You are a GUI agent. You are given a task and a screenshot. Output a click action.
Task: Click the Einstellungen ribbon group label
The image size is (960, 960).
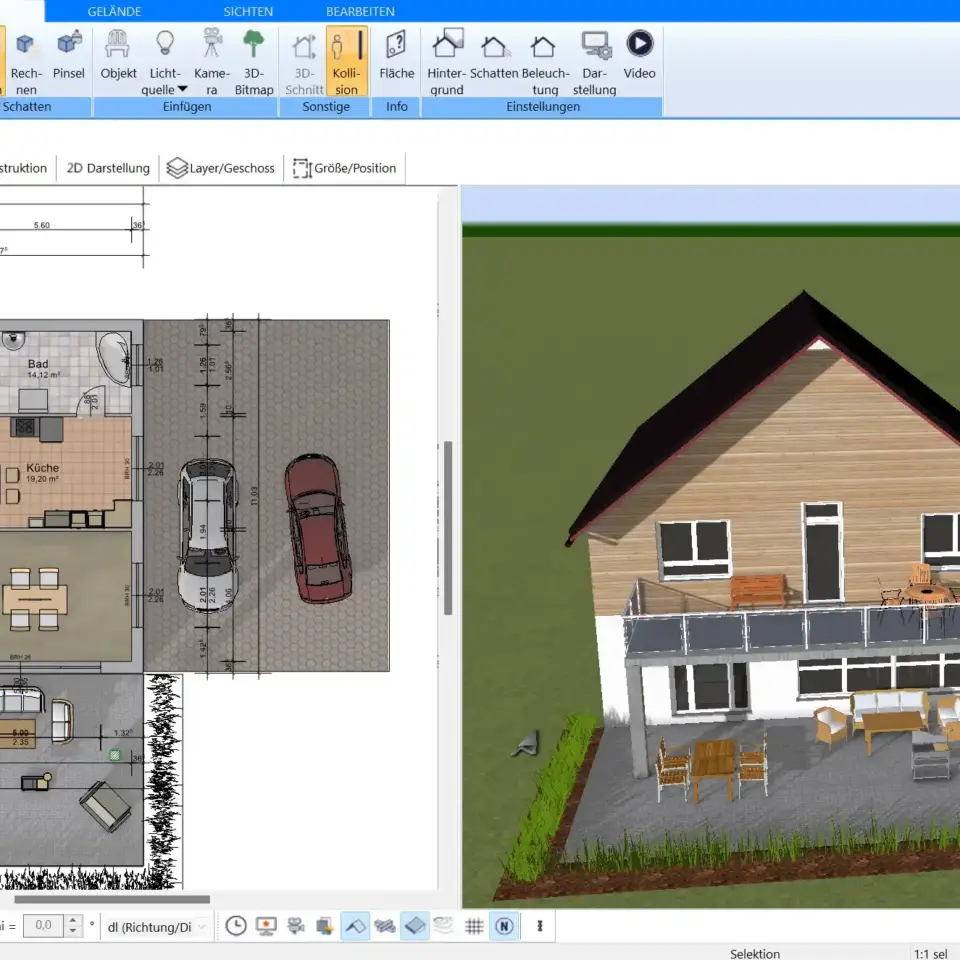tap(543, 107)
